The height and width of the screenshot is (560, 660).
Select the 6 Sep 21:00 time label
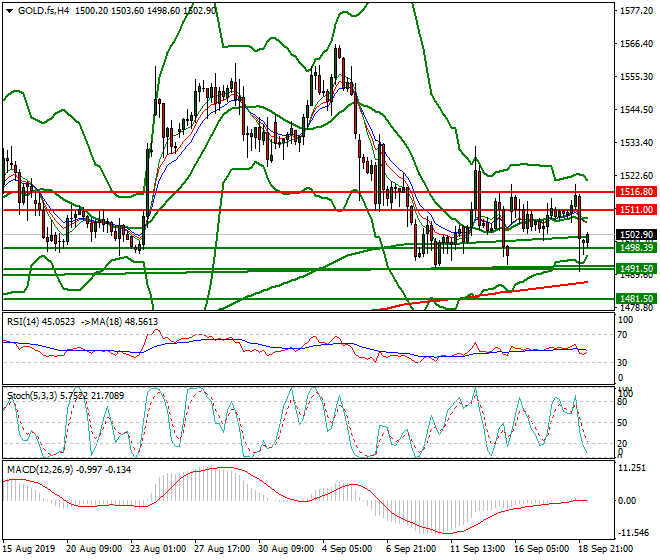(411, 549)
